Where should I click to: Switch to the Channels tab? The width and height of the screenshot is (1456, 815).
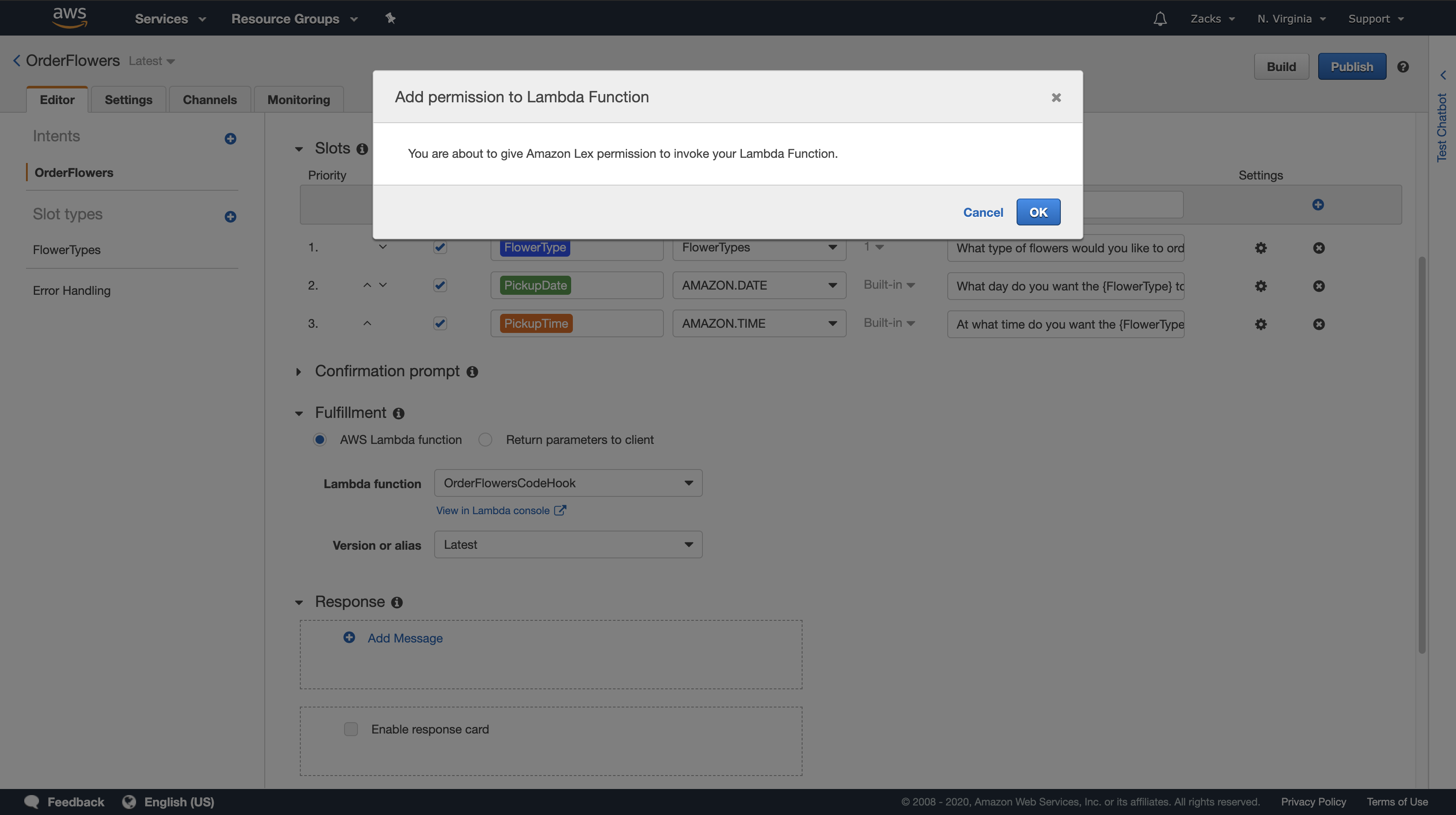210,100
